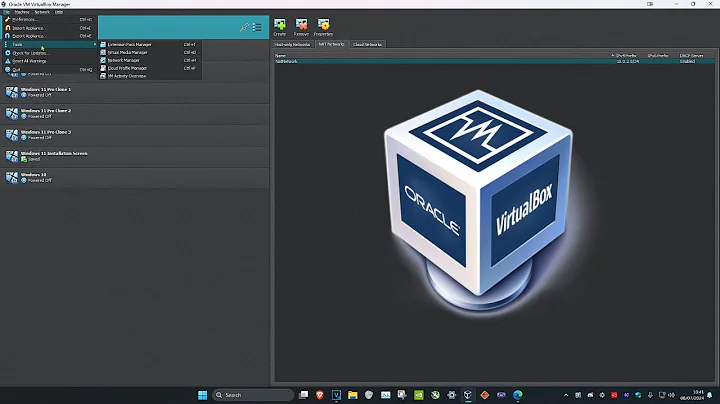Click the Windows 11 Installation Screen VM icon
720x404 pixels.
12,156
